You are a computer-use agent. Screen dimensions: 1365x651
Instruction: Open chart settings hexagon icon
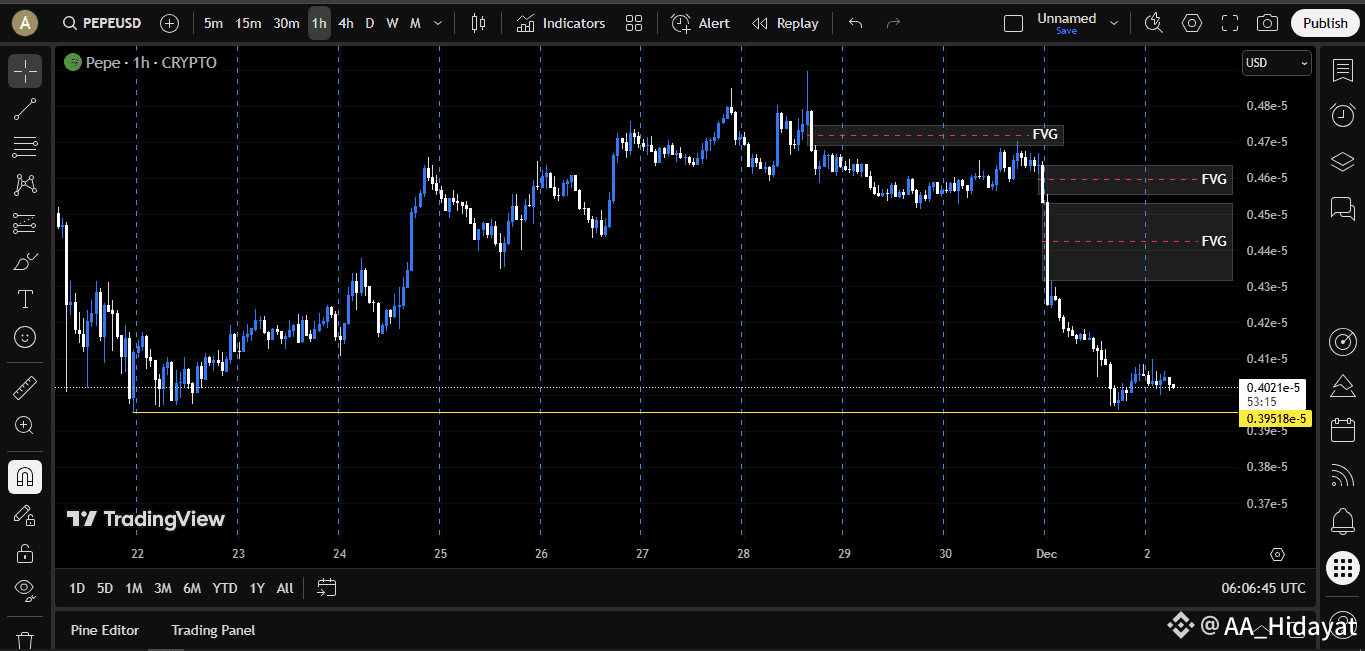1192,23
